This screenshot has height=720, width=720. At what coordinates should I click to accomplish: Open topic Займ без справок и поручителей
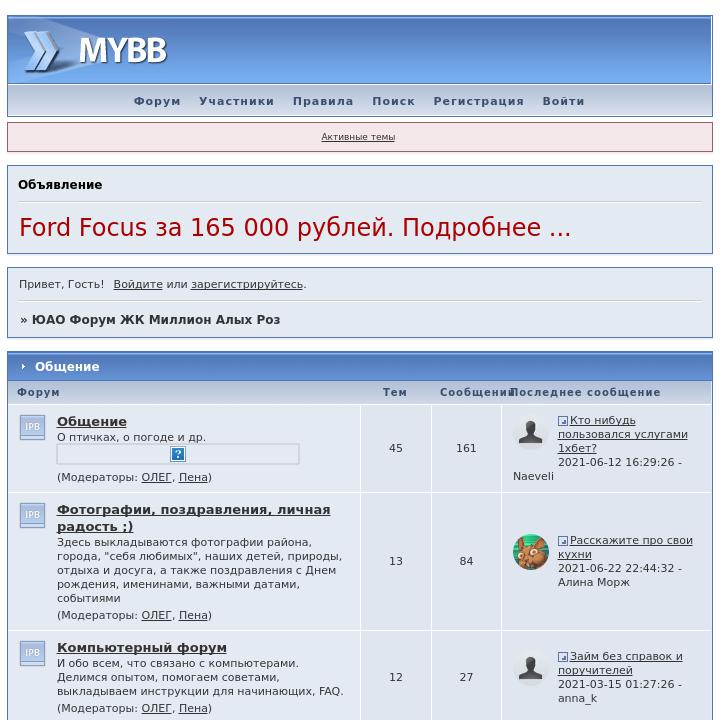pyautogui.click(x=620, y=664)
